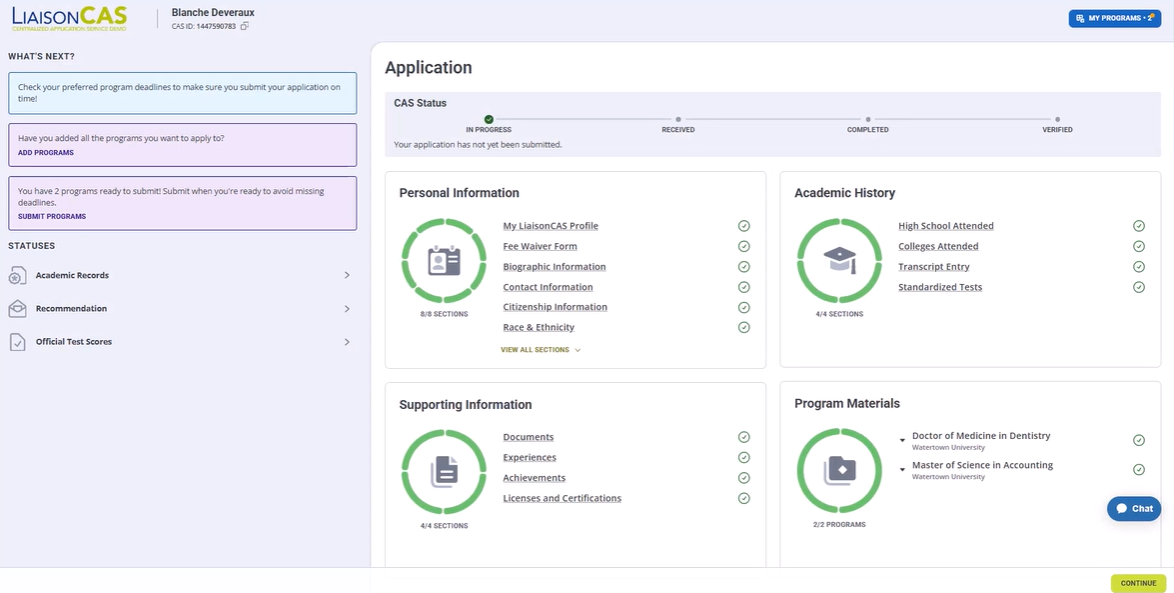1174x593 pixels.
Task: Click the checkmark beside High School Attended
Action: point(1139,225)
